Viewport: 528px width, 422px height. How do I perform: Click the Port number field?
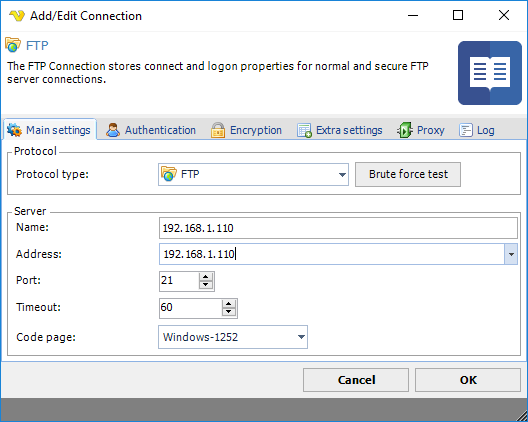[x=179, y=281]
